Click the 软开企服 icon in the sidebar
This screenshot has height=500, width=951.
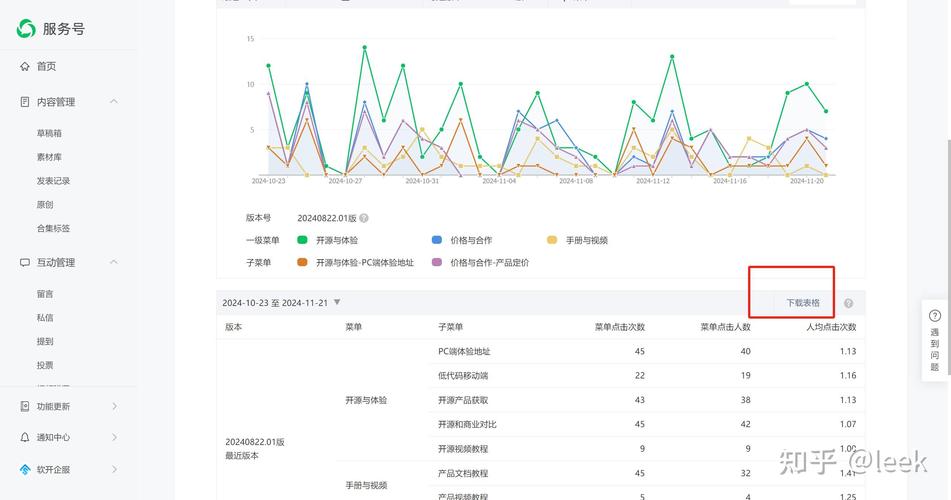(25, 469)
